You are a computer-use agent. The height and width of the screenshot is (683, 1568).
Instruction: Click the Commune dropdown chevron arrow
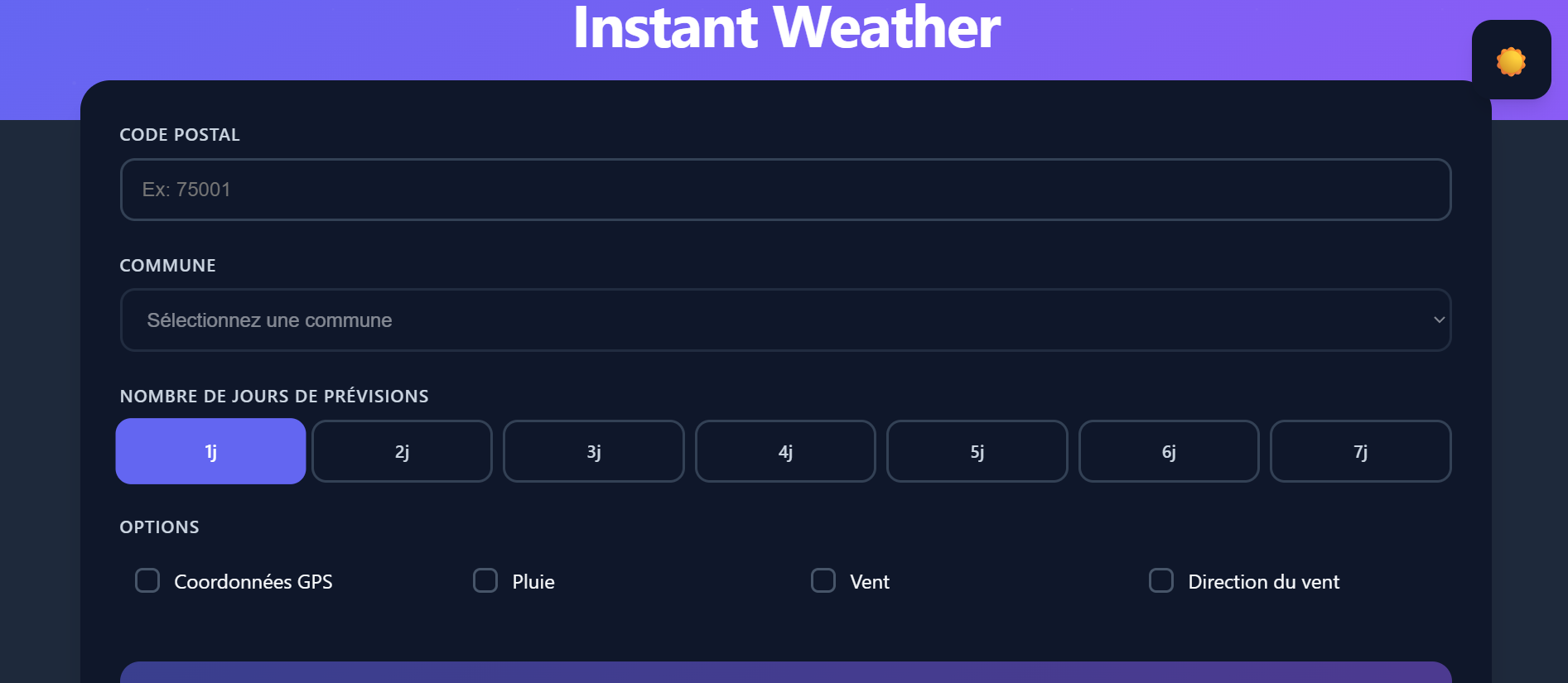pos(1439,320)
